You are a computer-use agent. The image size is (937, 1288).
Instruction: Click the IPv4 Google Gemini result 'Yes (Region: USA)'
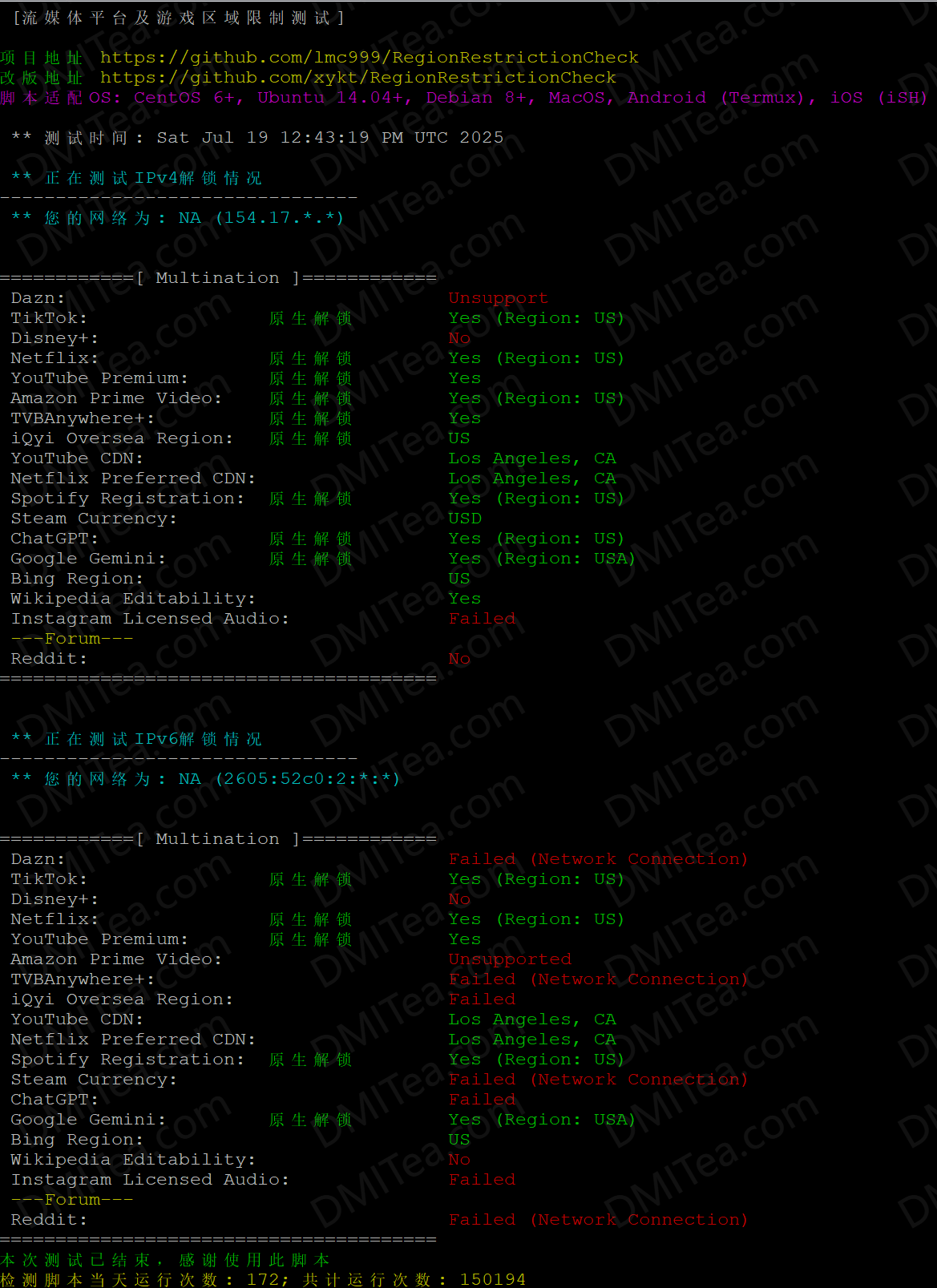click(x=542, y=559)
